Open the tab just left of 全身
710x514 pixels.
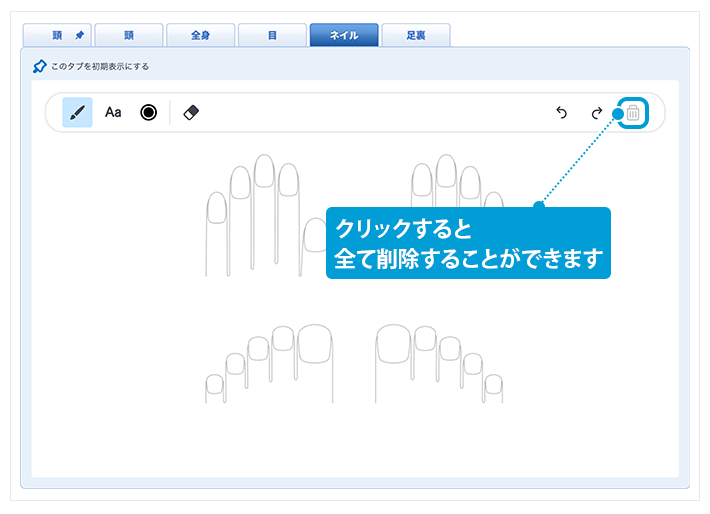tap(129, 35)
